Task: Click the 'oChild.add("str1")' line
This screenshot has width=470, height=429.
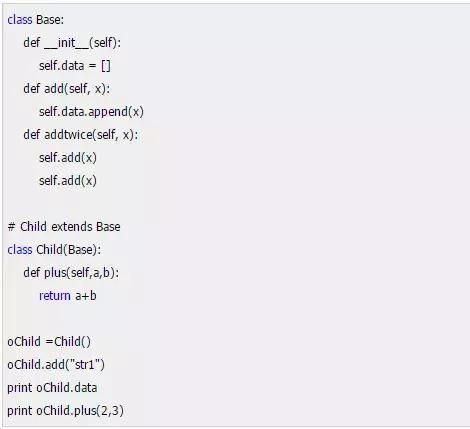Action: pyautogui.click(x=56, y=365)
